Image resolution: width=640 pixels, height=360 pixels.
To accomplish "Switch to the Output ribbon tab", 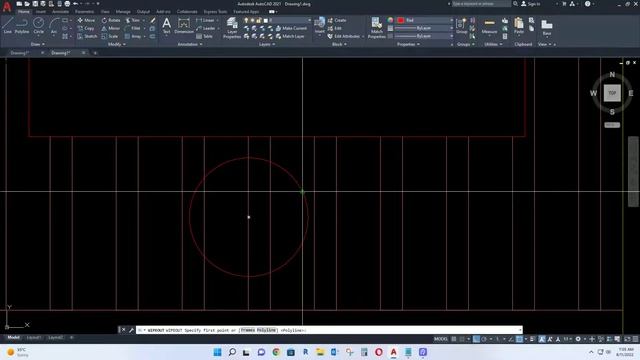I will (143, 12).
